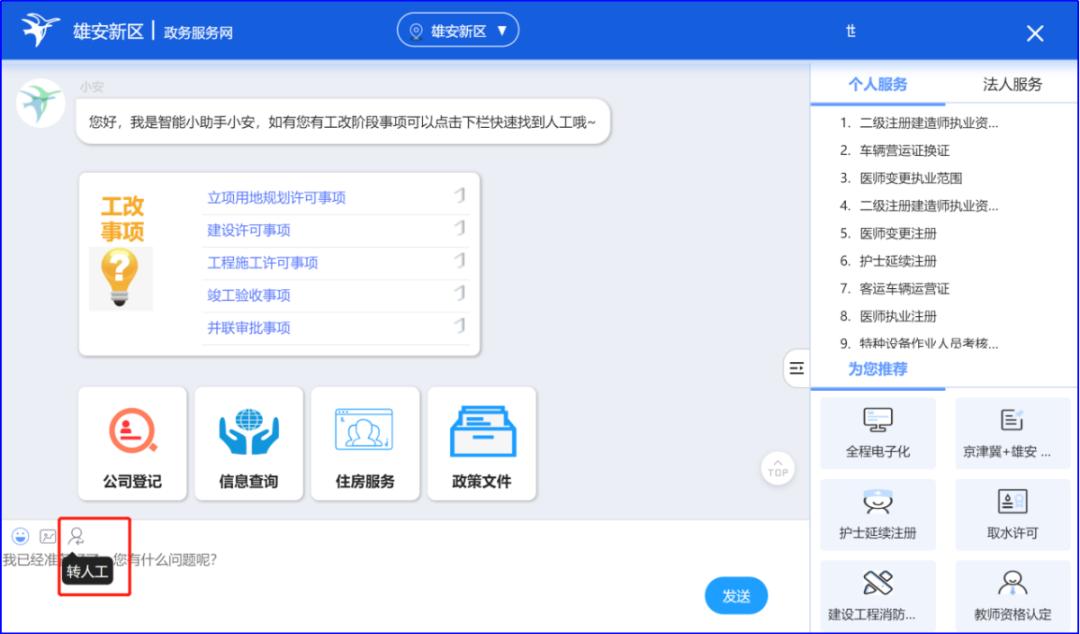Image resolution: width=1080 pixels, height=634 pixels.
Task: Open the 雄安新区 region selector dropdown
Action: [x=458, y=29]
